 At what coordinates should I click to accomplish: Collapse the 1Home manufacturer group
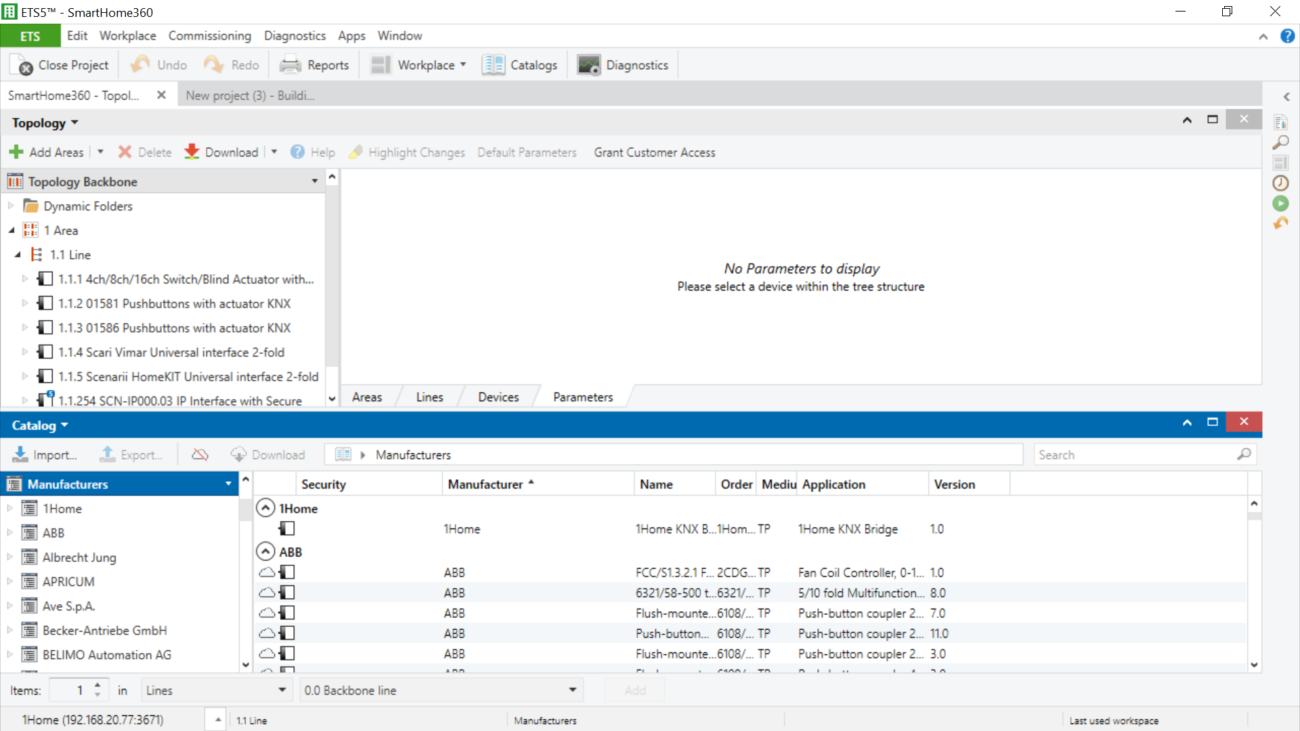pyautogui.click(x=265, y=508)
